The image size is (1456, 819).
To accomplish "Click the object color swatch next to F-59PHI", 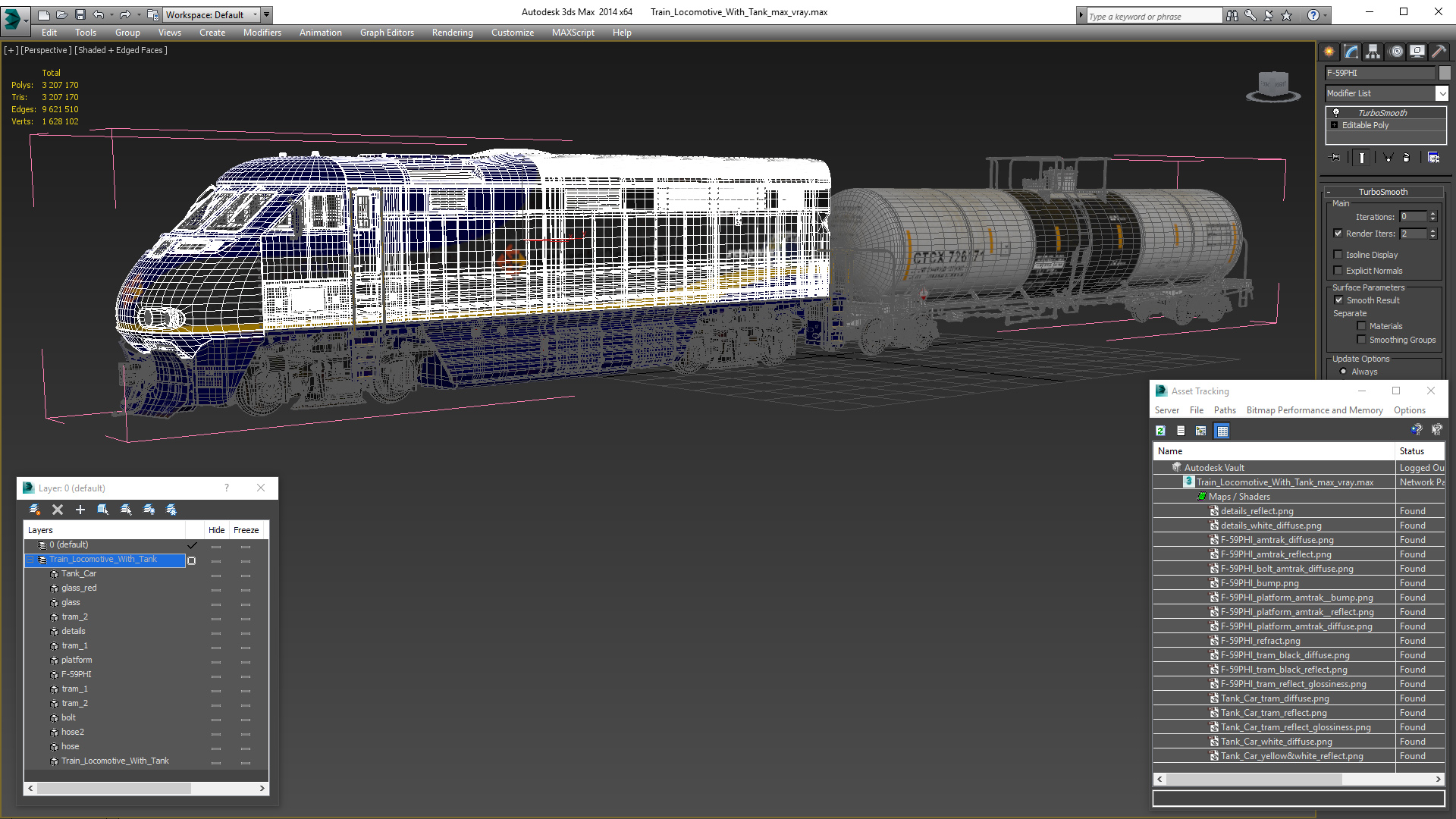I will pos(1445,73).
